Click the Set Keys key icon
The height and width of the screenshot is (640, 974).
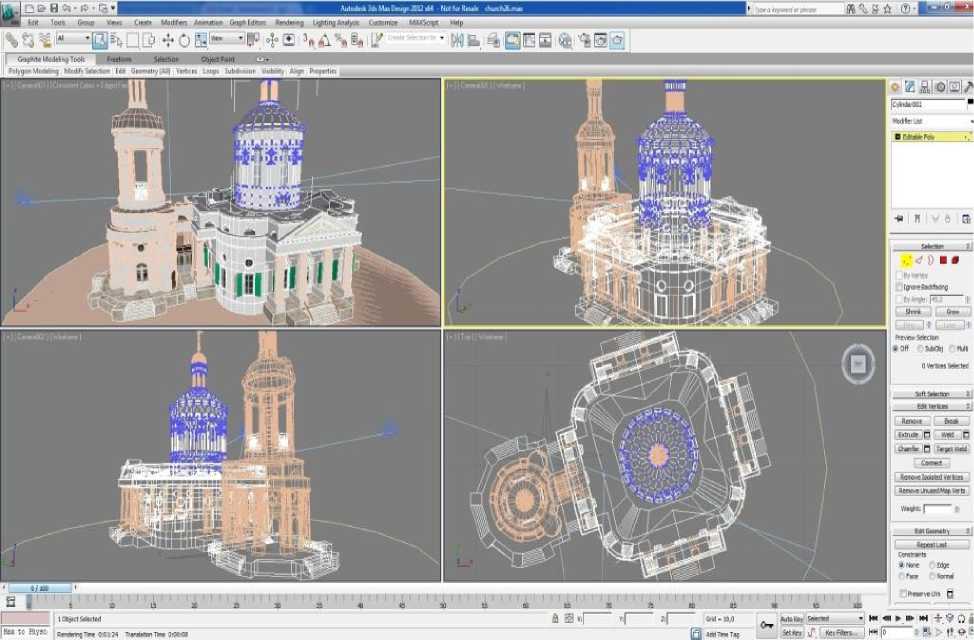coord(767,625)
